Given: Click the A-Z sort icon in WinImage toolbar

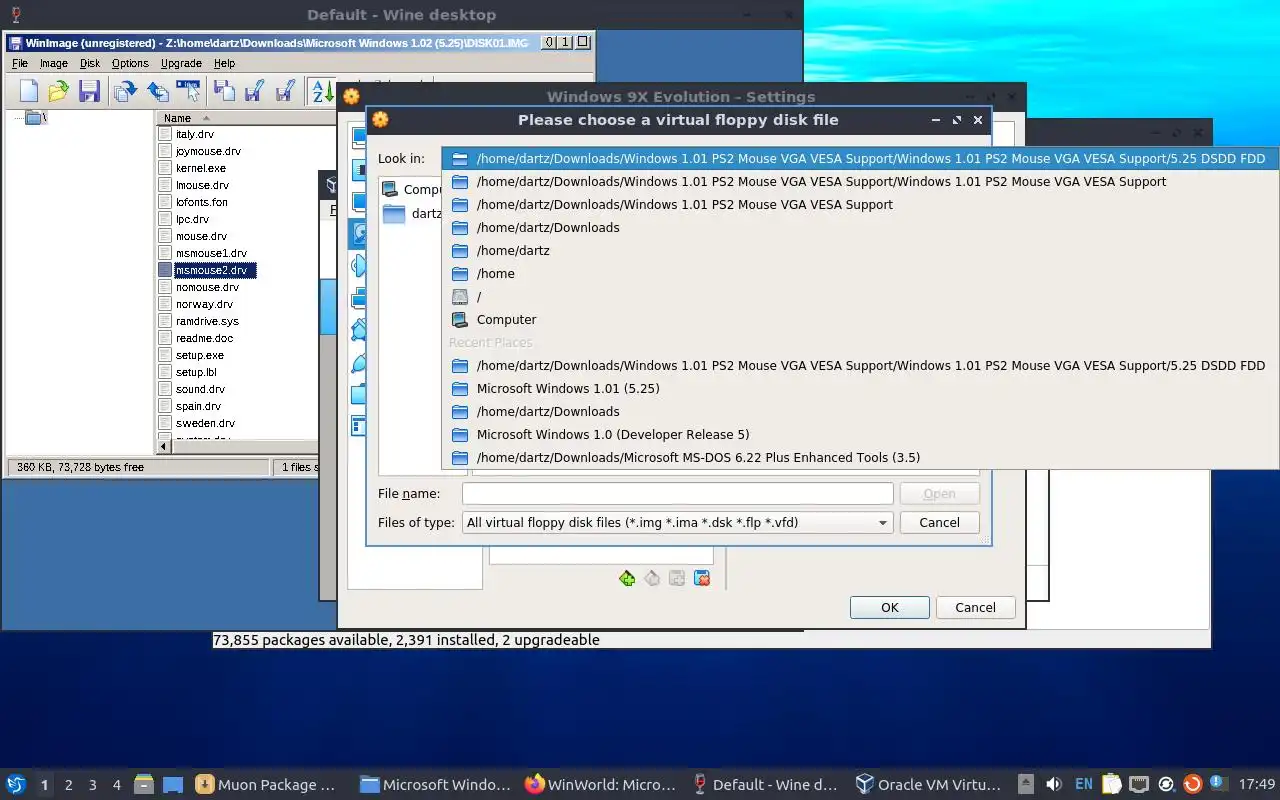Looking at the screenshot, I should point(322,92).
